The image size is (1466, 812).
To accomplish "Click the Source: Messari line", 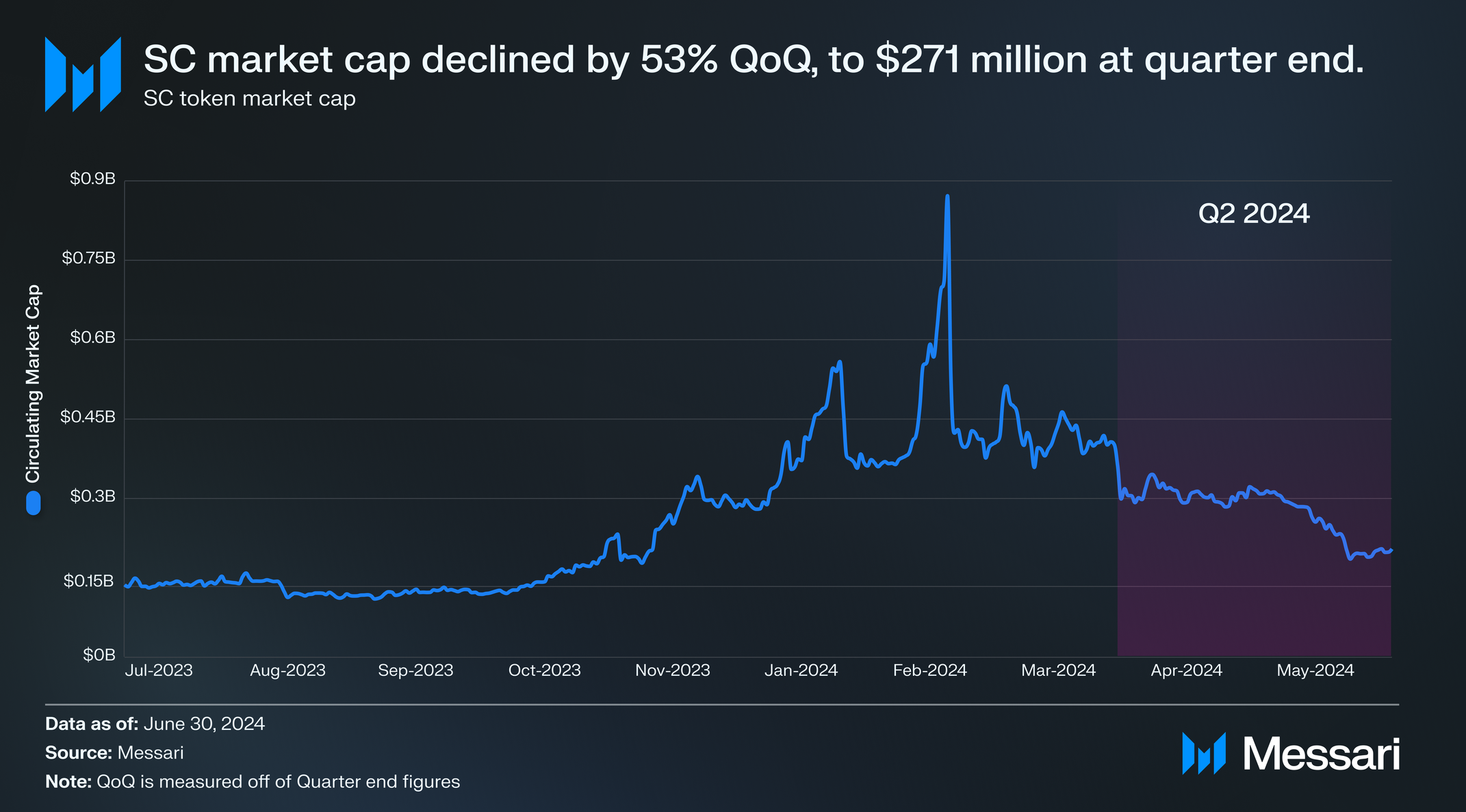I will (x=114, y=752).
